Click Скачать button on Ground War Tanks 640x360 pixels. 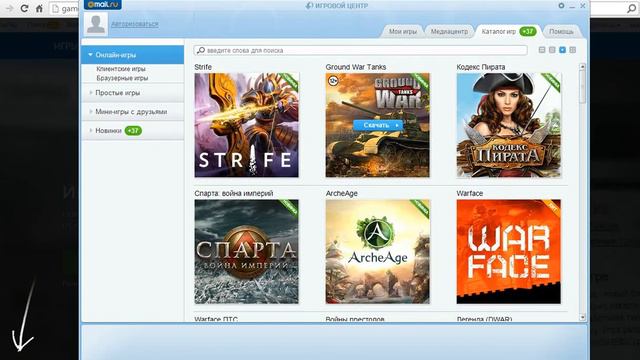coord(378,125)
